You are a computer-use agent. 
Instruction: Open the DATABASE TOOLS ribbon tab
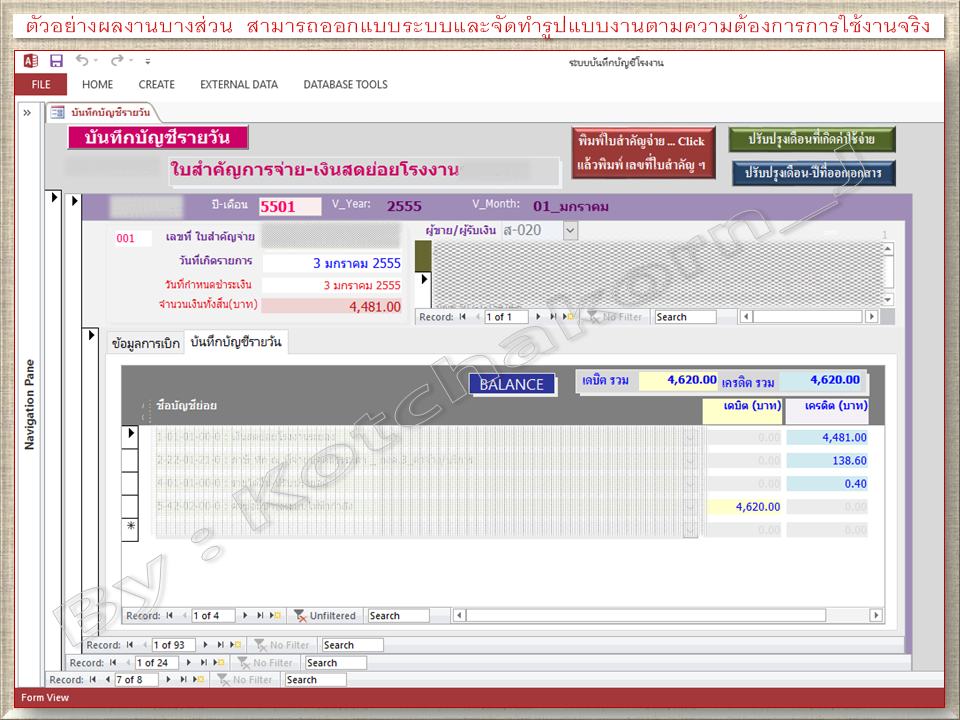tap(345, 85)
